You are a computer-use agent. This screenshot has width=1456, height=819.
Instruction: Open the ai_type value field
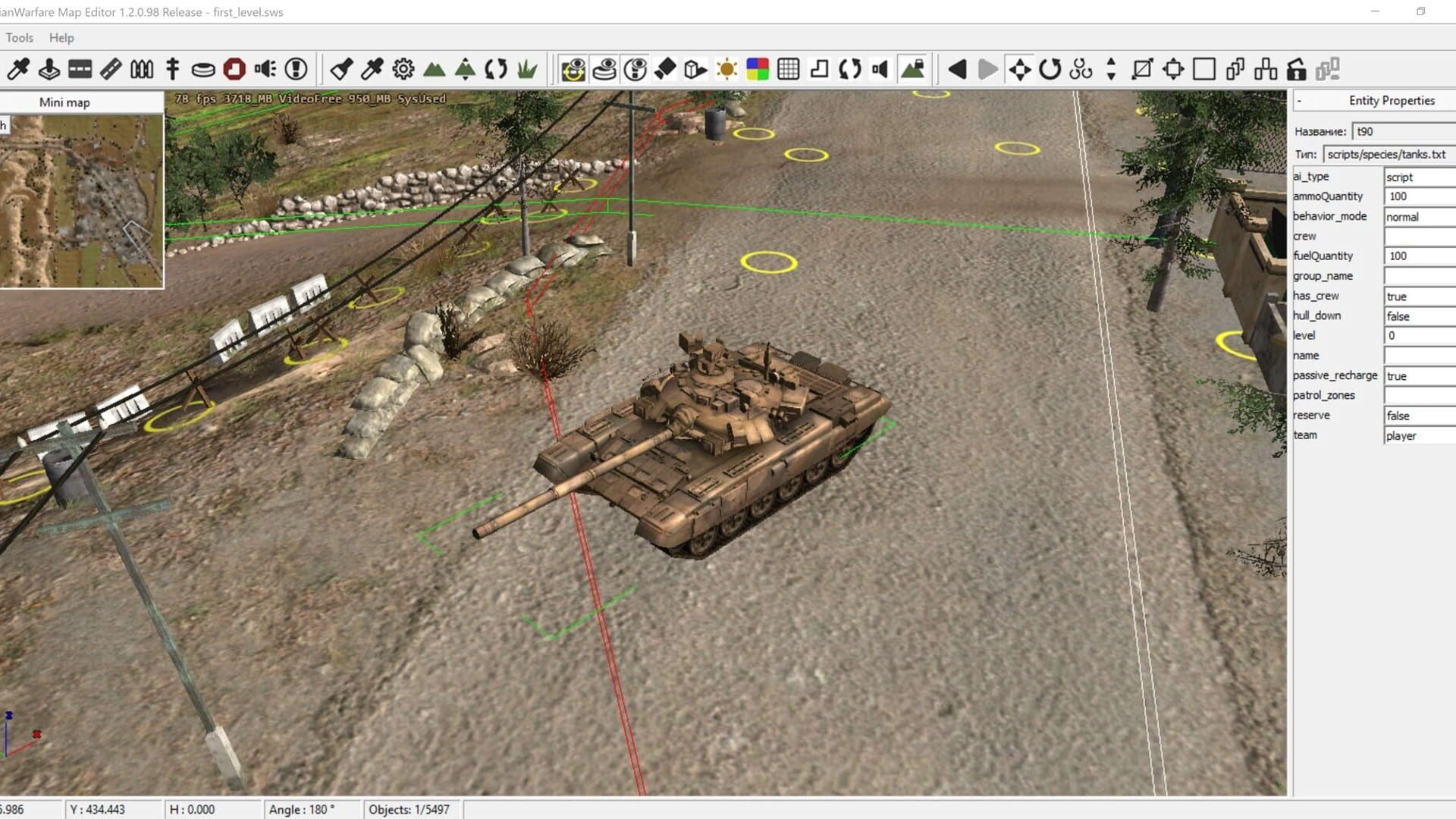[x=1420, y=177]
